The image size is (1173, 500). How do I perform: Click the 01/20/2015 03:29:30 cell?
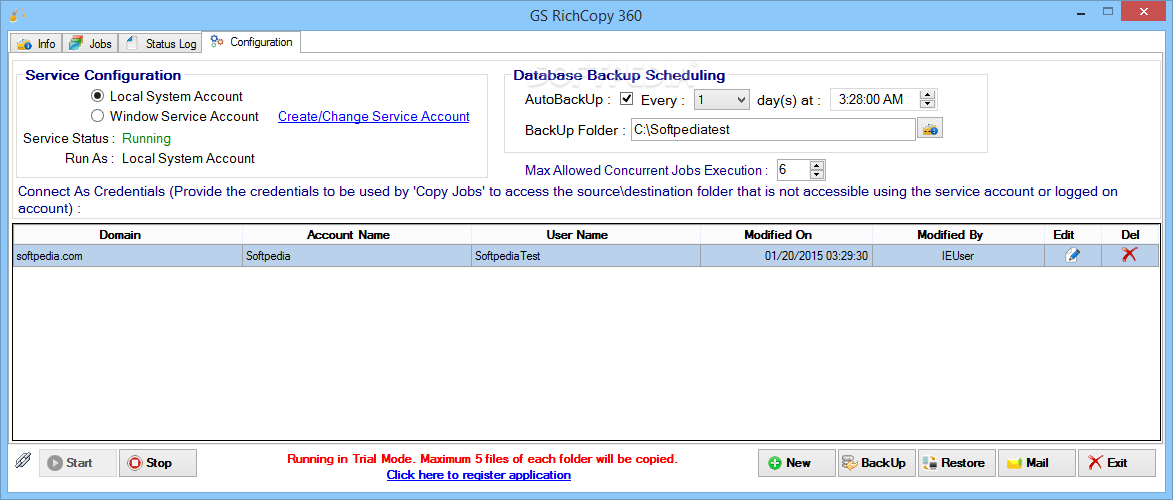[x=786, y=255]
